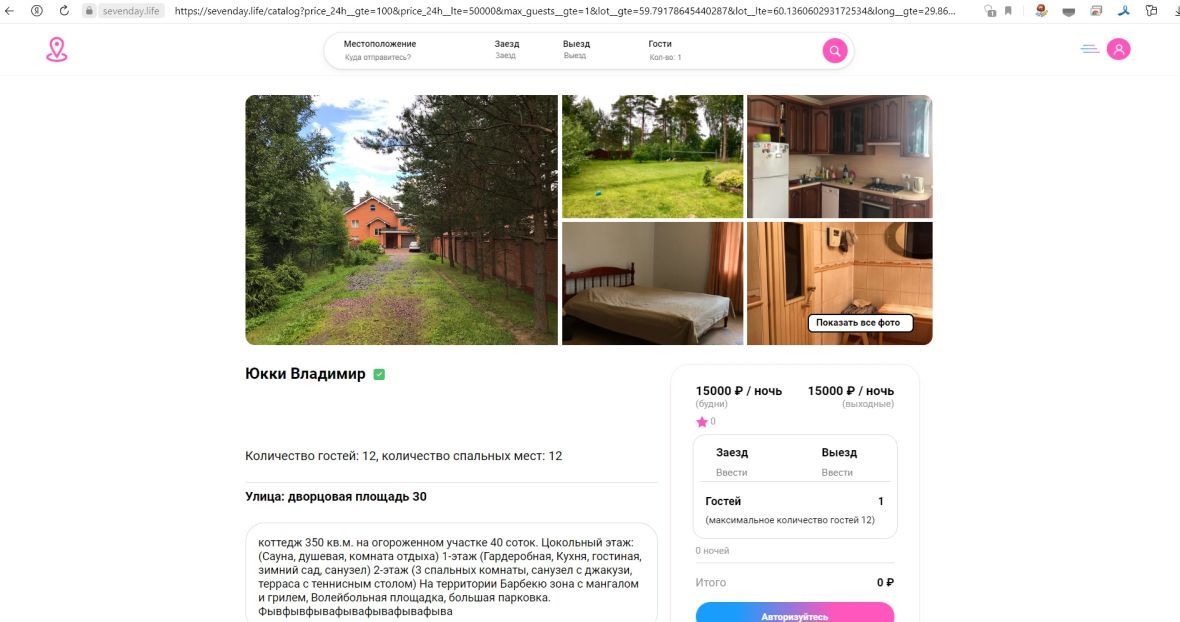Open the pink user profile icon
Viewport: 1180px width, 622px height.
pyautogui.click(x=1118, y=49)
